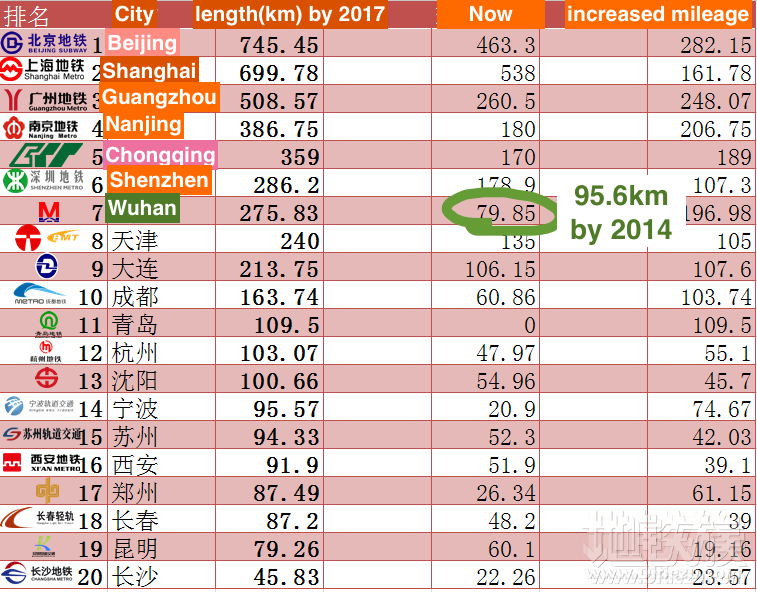Click the 95.6km by 2014 note
This screenshot has width=757, height=592.
coord(621,212)
